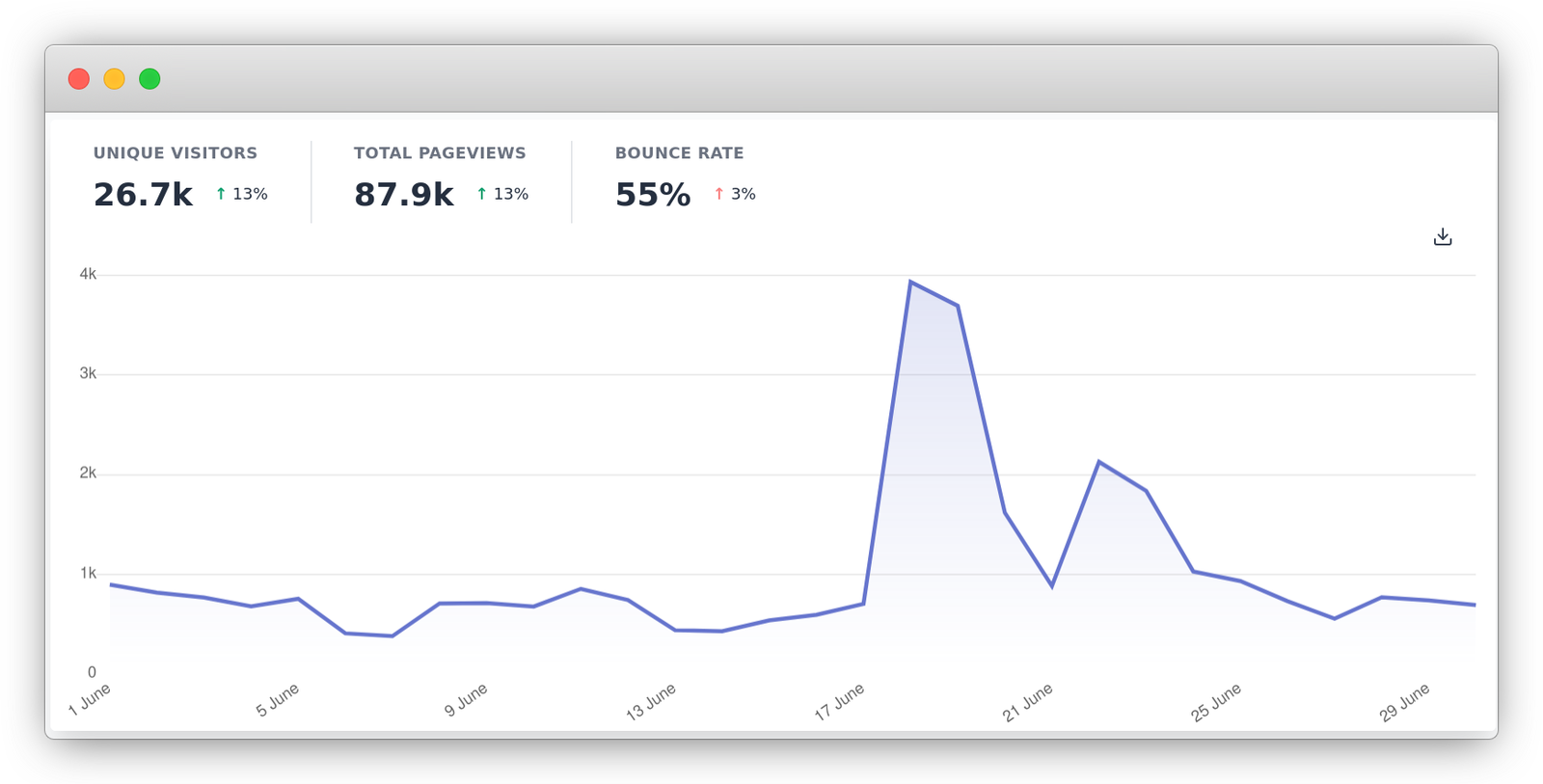Click the 26.7k unique visitors value
Image resolution: width=1543 pixels, height=784 pixels.
143,195
